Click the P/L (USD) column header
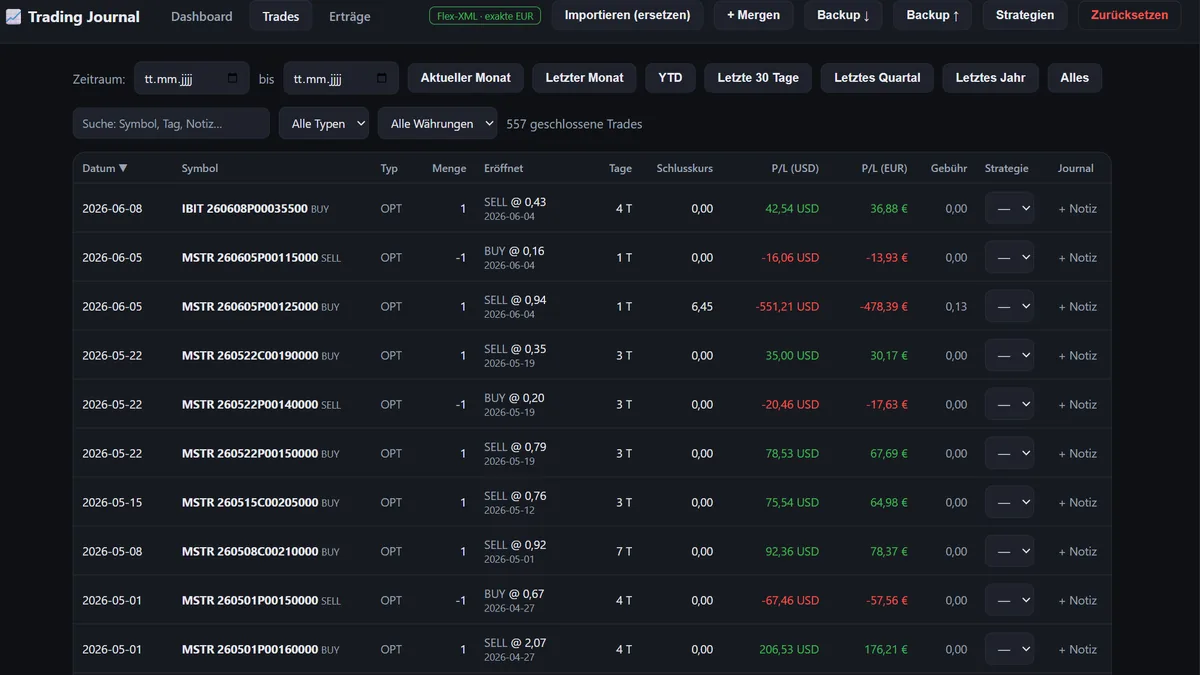 click(x=795, y=168)
